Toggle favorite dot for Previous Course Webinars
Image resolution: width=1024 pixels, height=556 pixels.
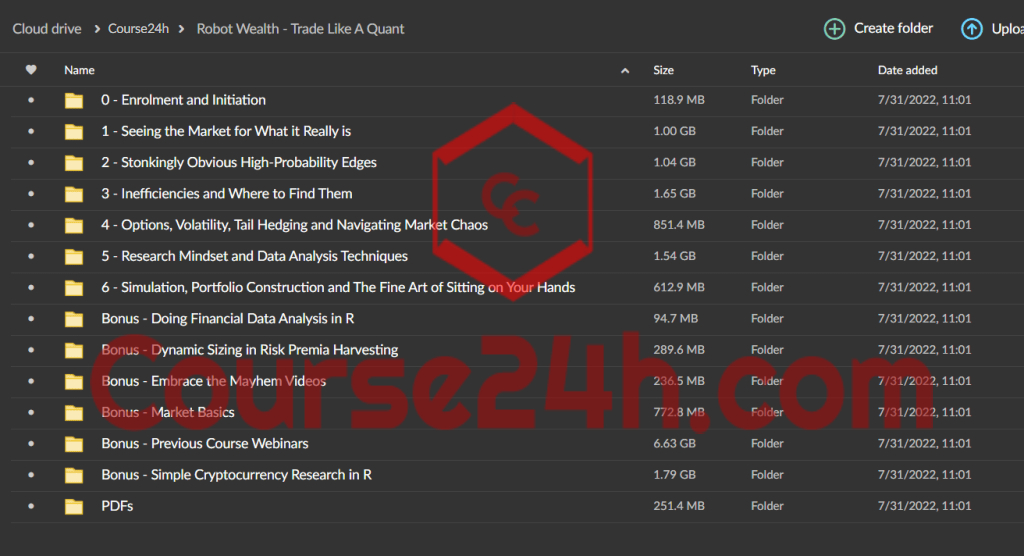tap(31, 444)
